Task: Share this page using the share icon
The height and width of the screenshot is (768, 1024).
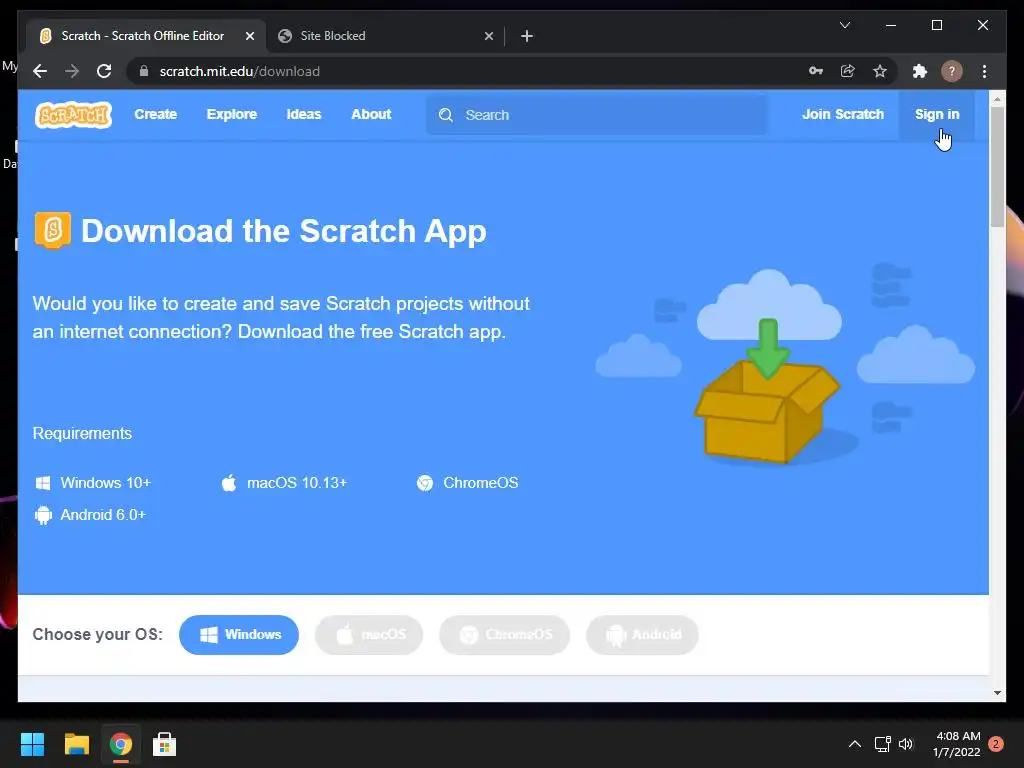Action: point(848,71)
